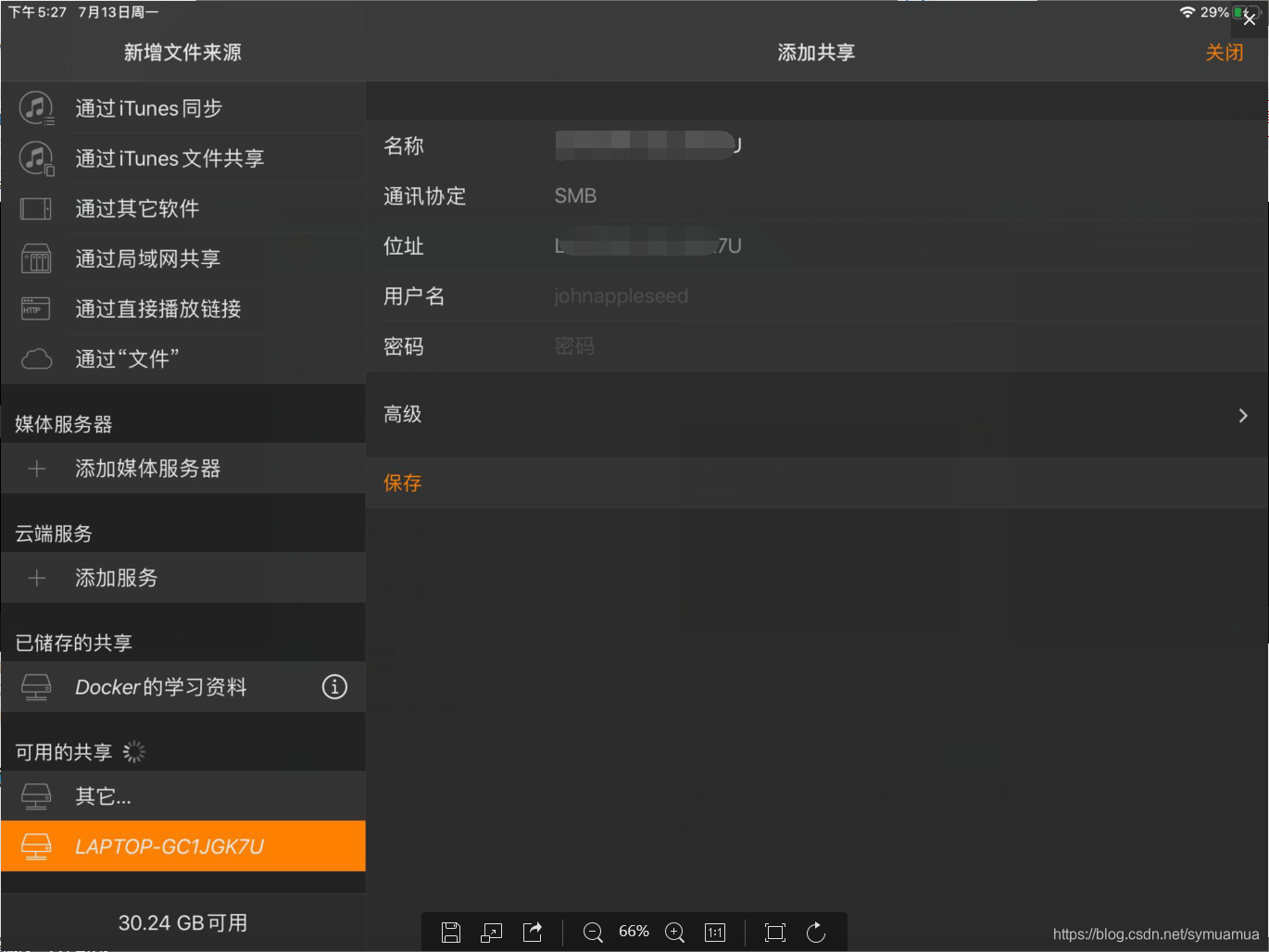Click the zoom out magnifier icon

point(594,933)
